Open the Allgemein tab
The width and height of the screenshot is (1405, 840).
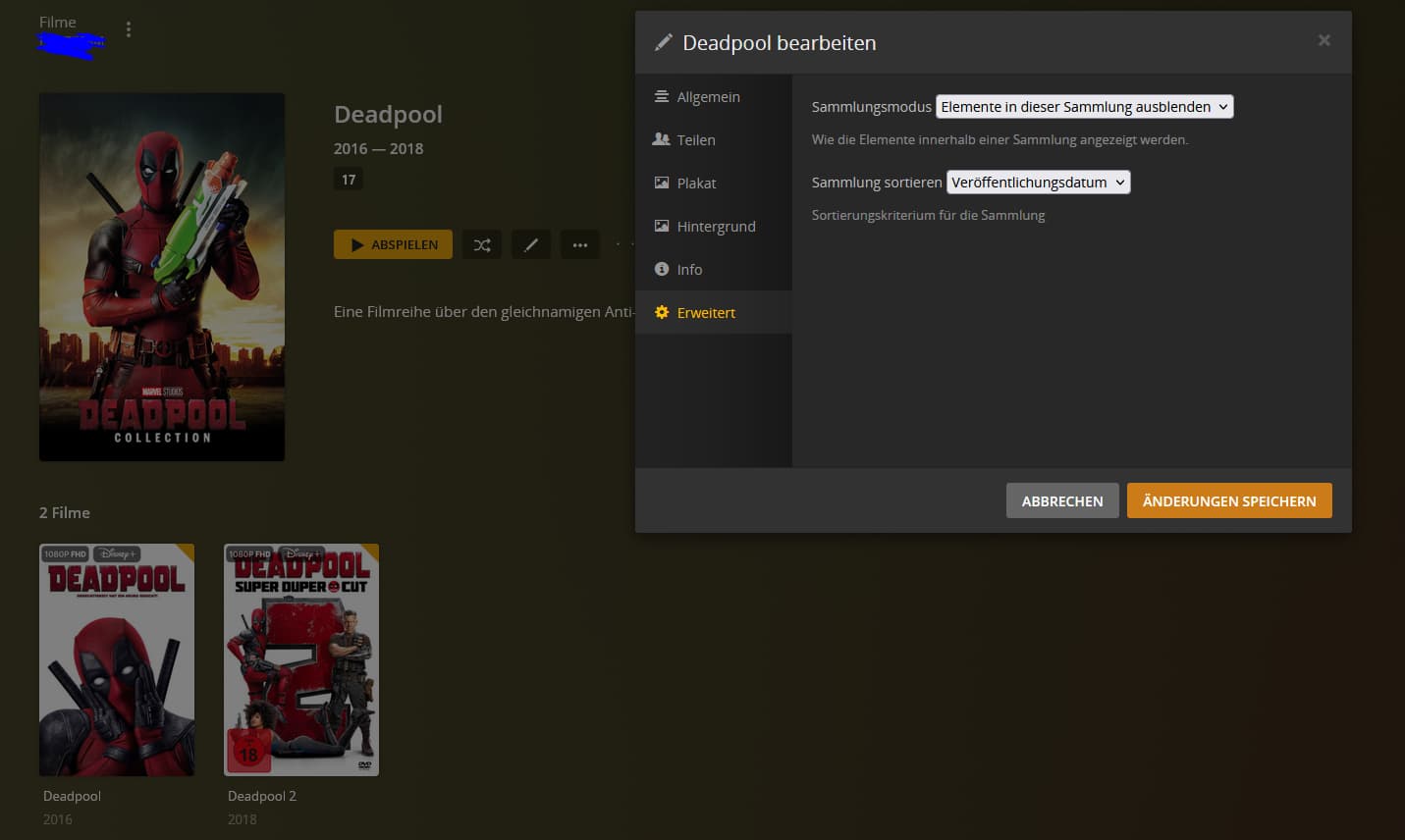[x=714, y=96]
